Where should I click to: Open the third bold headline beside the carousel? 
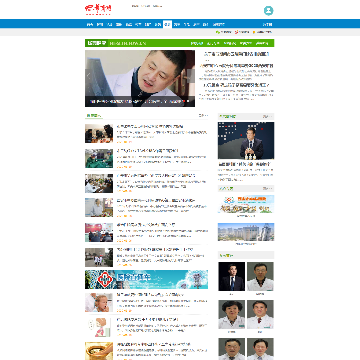tap(237, 85)
